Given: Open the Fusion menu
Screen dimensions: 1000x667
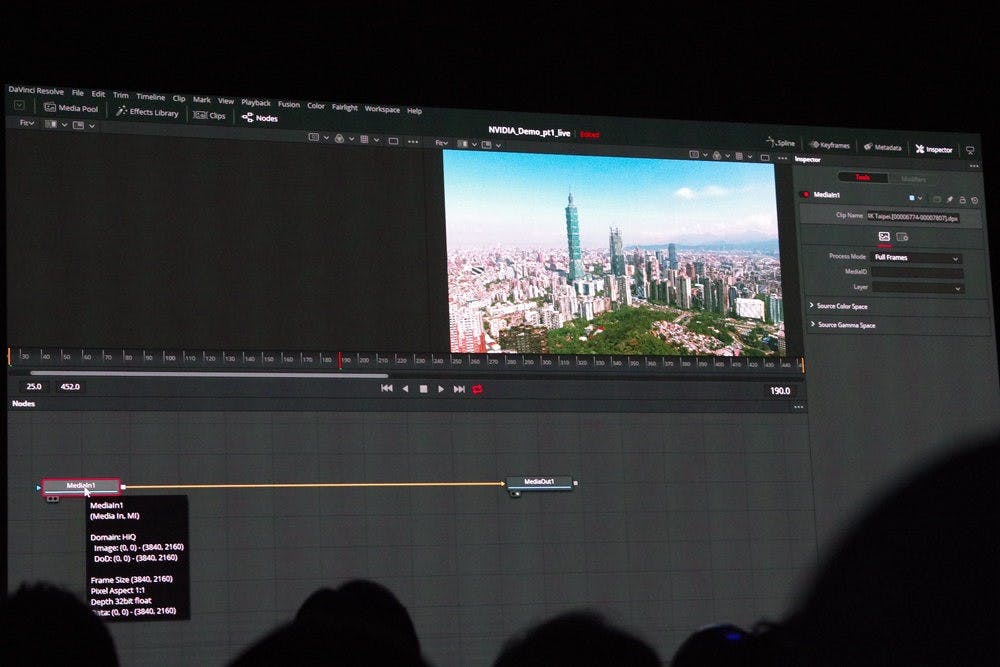Looking at the screenshot, I should 288,104.
